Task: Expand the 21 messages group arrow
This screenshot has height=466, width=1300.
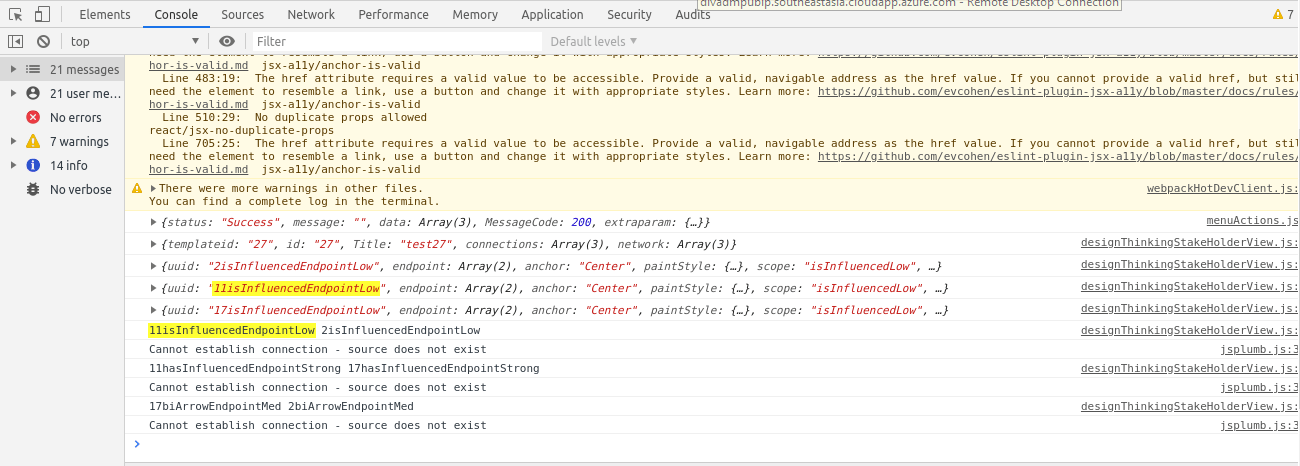Action: (x=13, y=69)
